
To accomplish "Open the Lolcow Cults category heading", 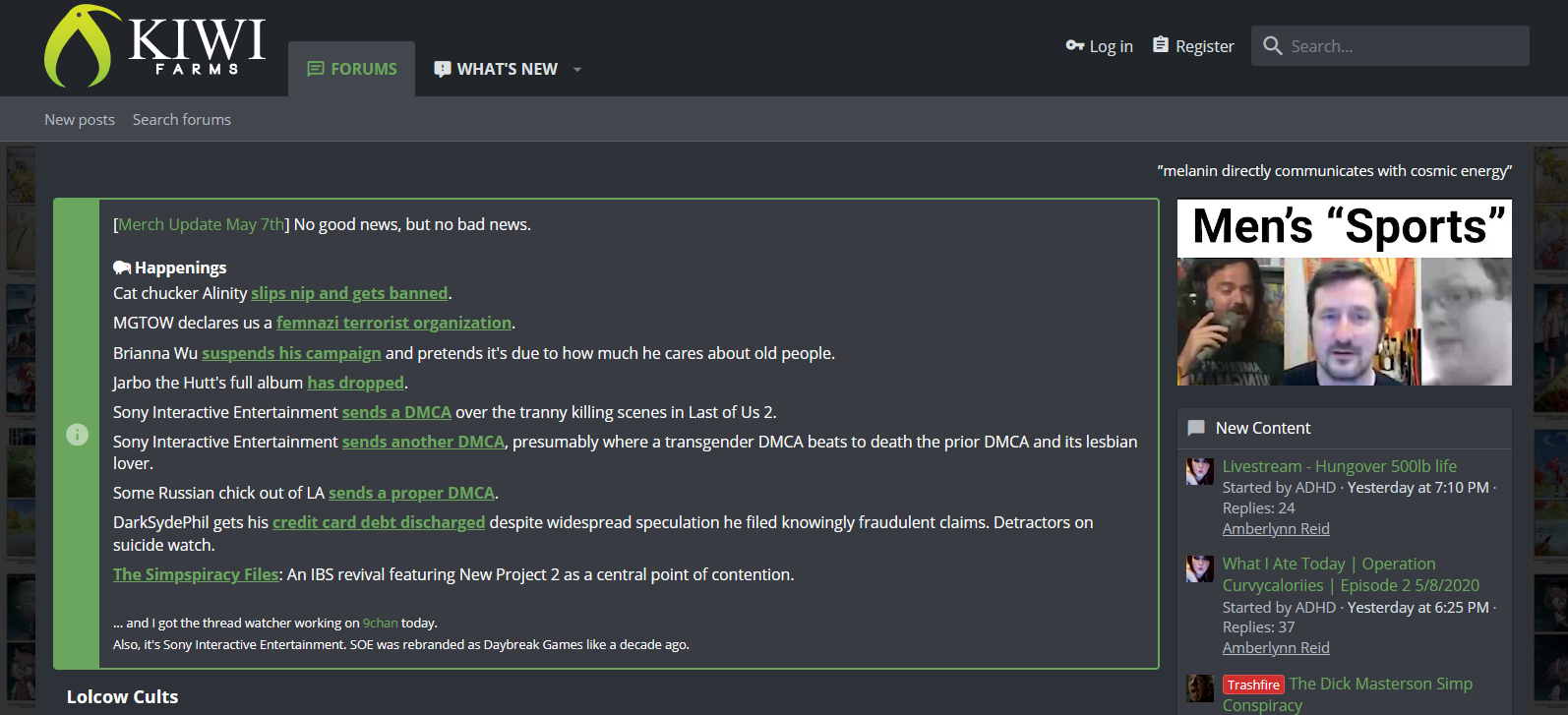I will click(123, 696).
